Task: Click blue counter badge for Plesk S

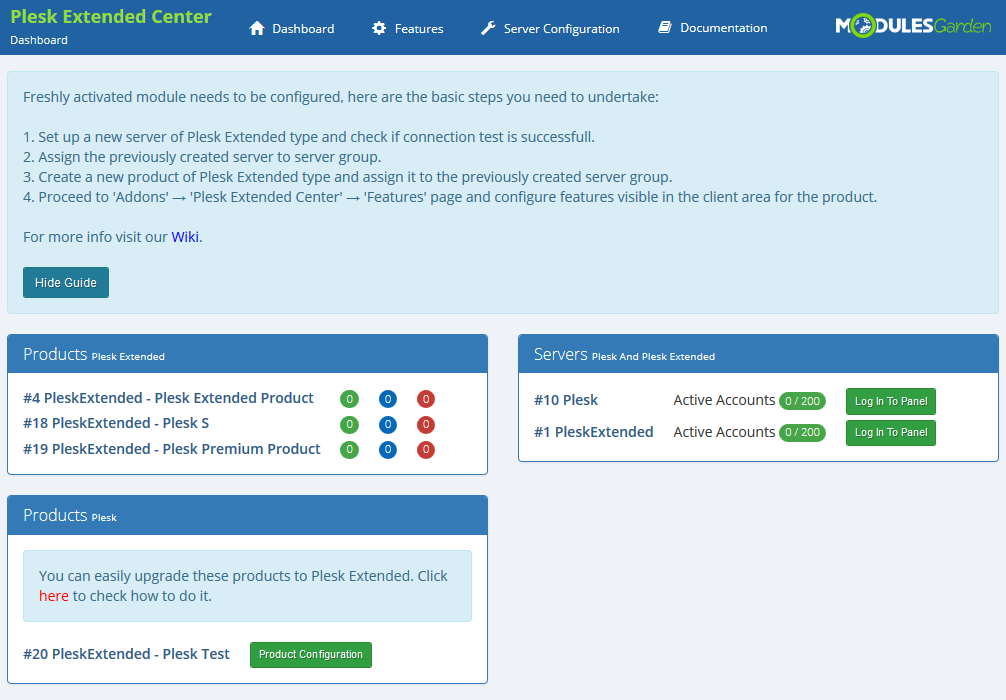Action: click(x=388, y=424)
